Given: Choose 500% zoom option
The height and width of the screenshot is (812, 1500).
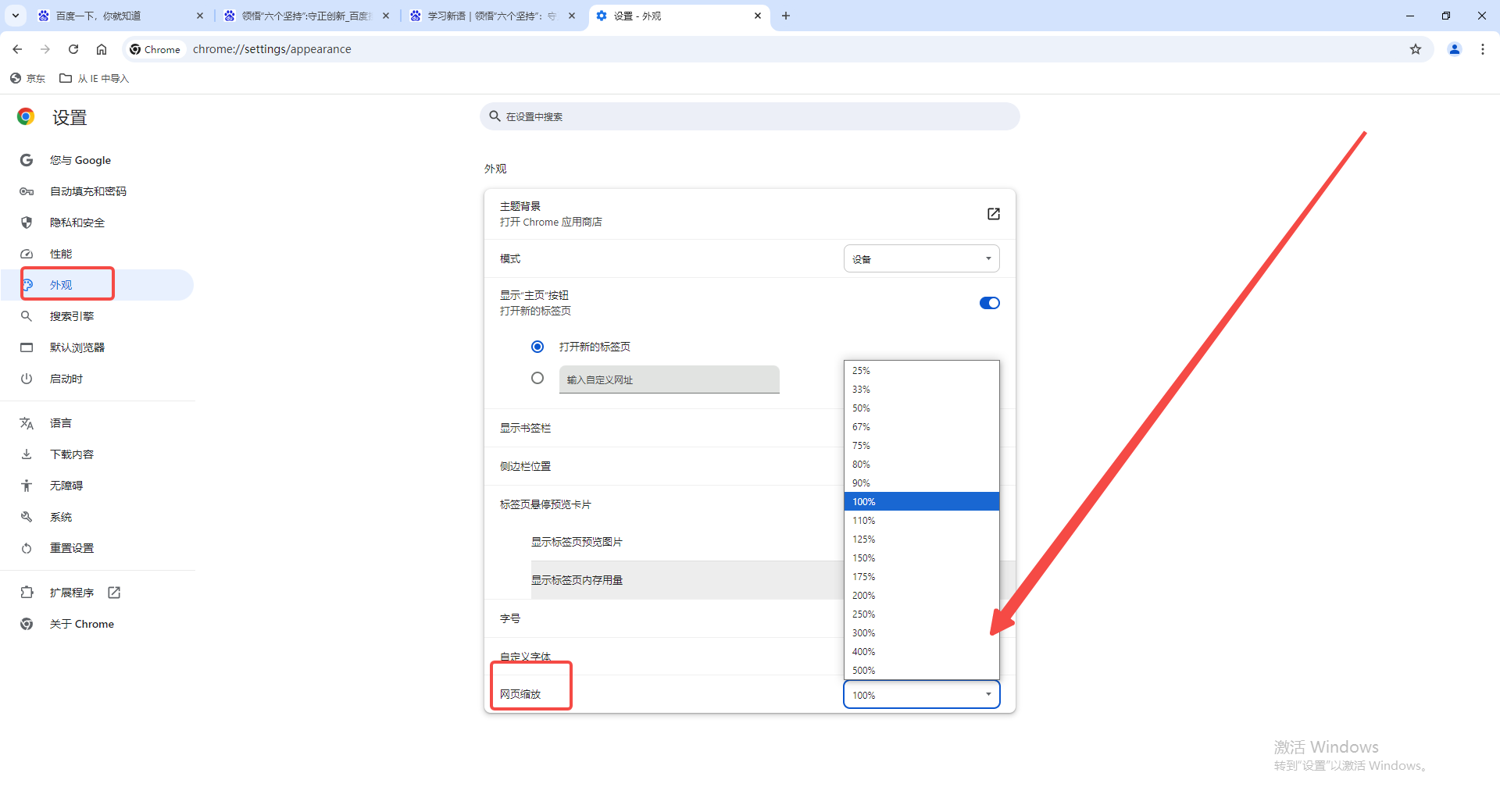Looking at the screenshot, I should [921, 671].
